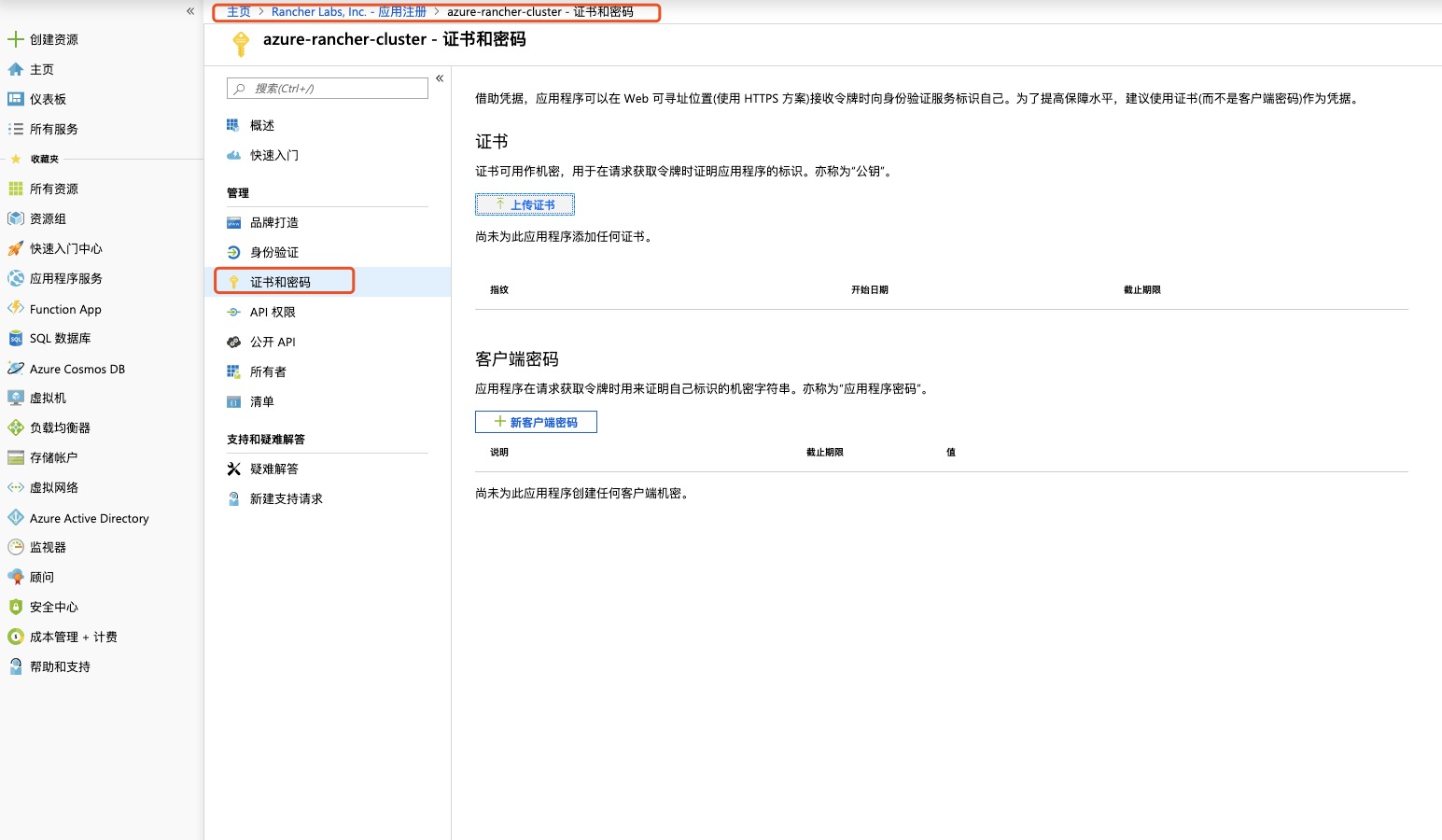Collapse the left portal sidebar with the double chevron

tap(190, 11)
